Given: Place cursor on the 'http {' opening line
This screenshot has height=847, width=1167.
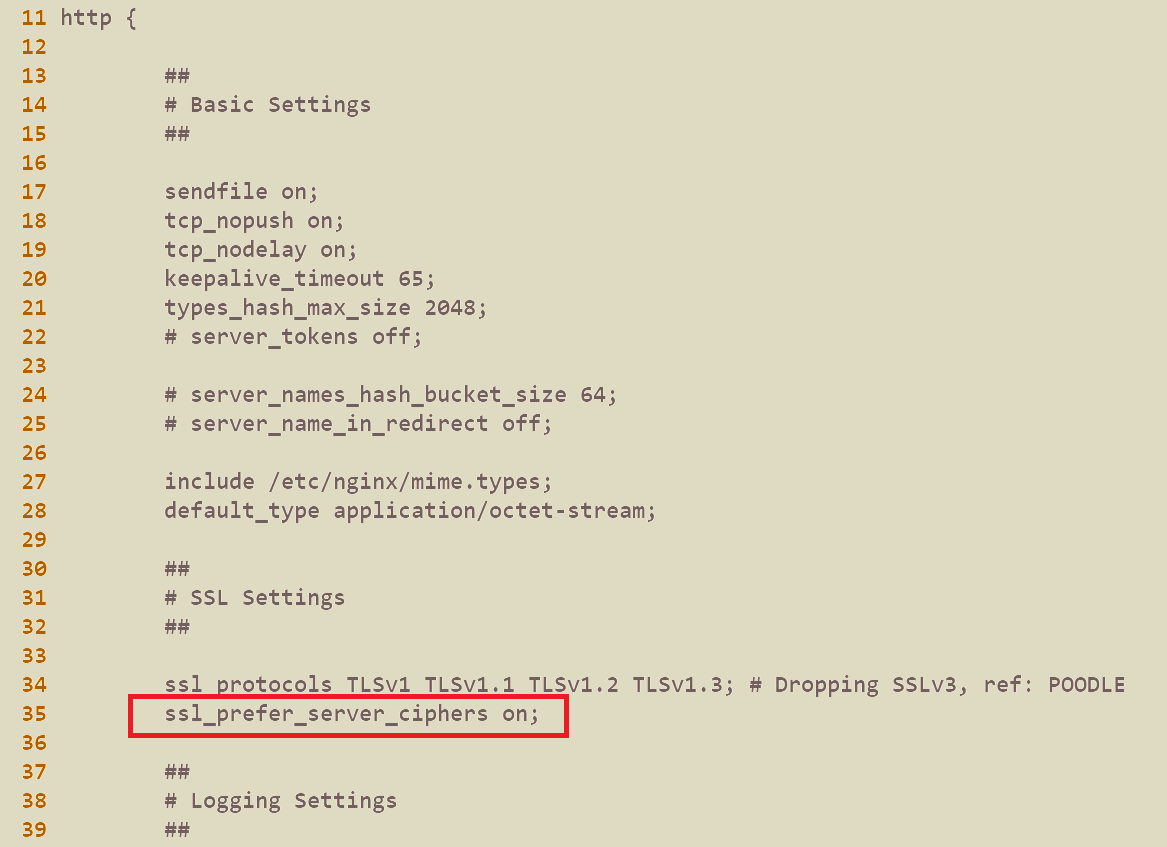Looking at the screenshot, I should click(x=98, y=17).
